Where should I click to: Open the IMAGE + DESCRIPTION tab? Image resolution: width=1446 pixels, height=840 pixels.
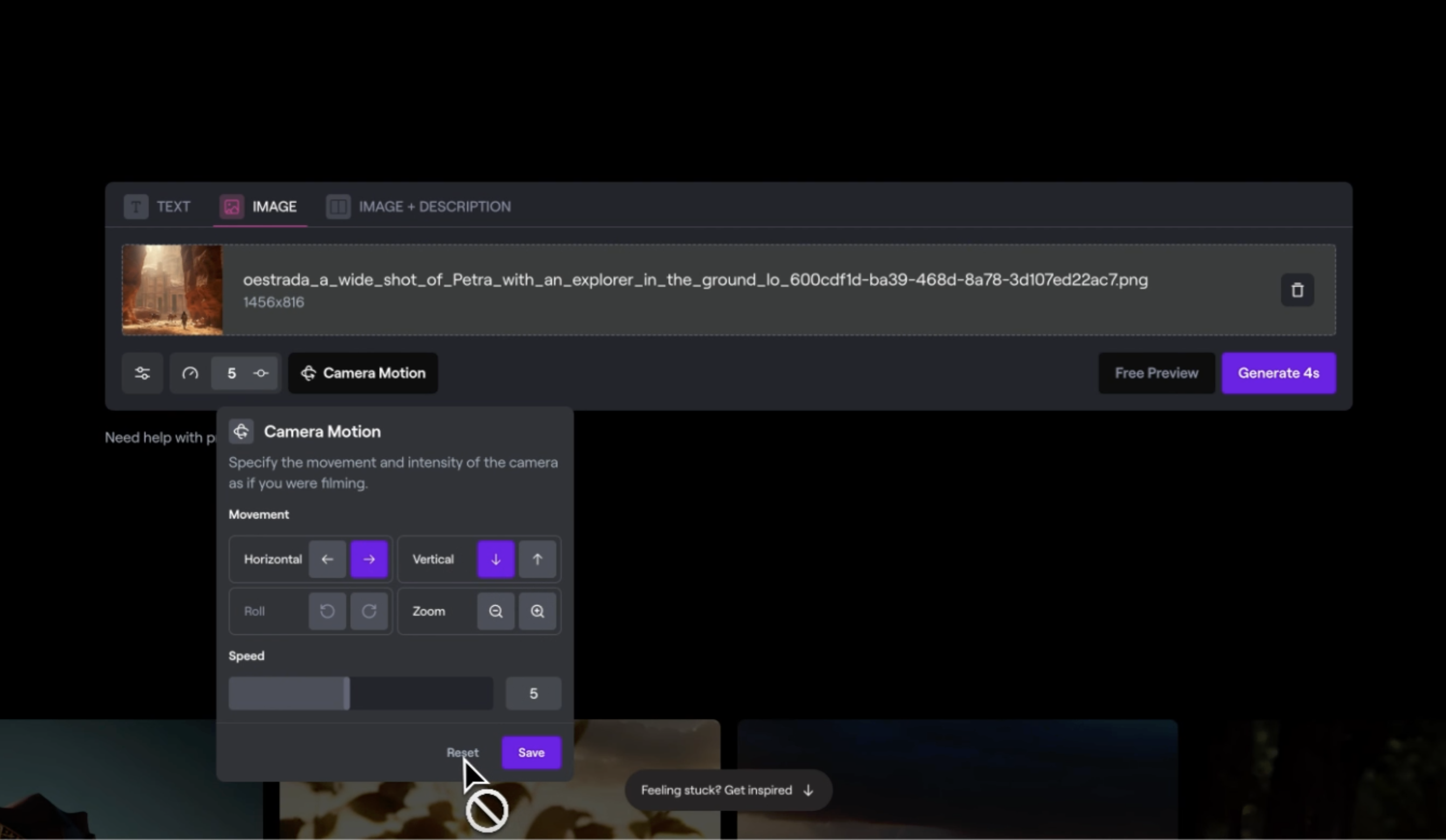[x=418, y=206]
